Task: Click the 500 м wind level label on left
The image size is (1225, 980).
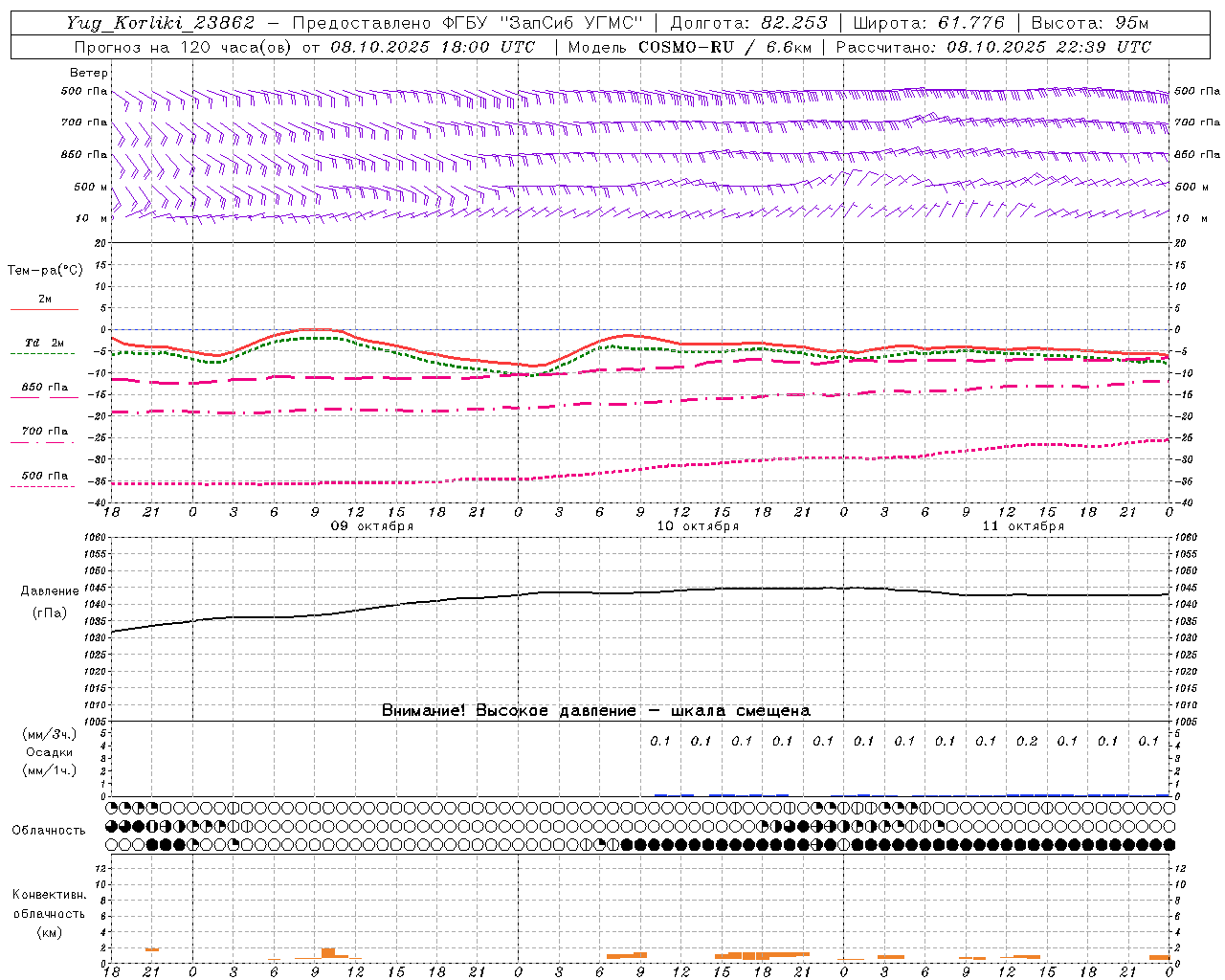Action: tap(92, 188)
